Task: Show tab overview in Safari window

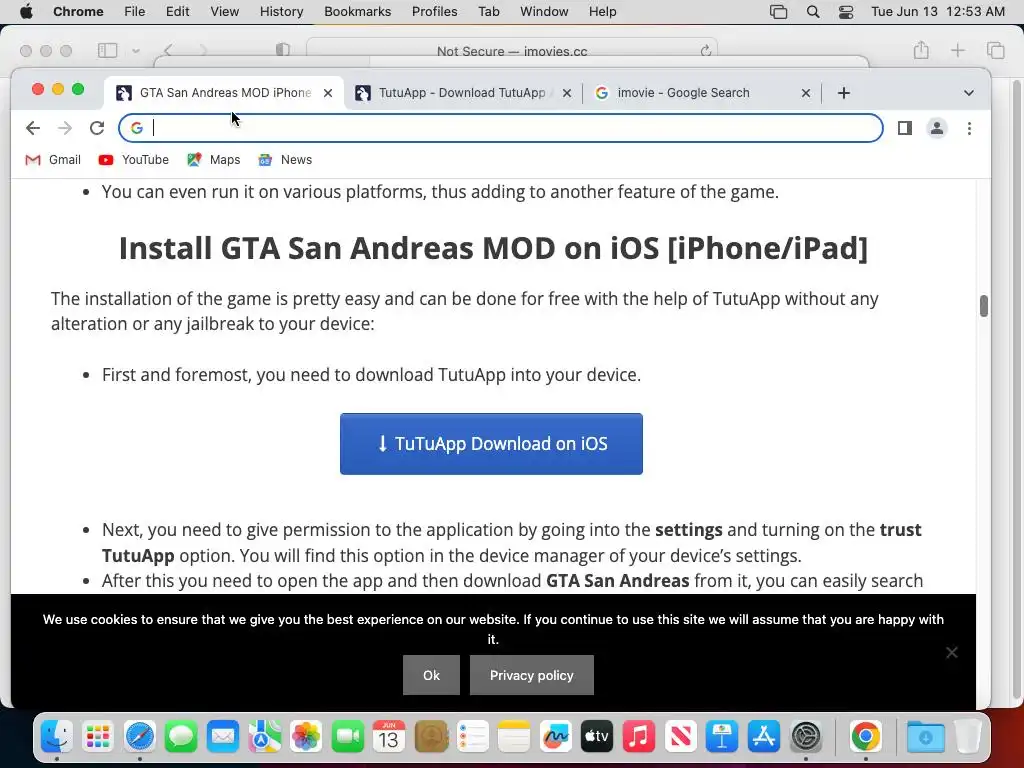Action: point(995,50)
